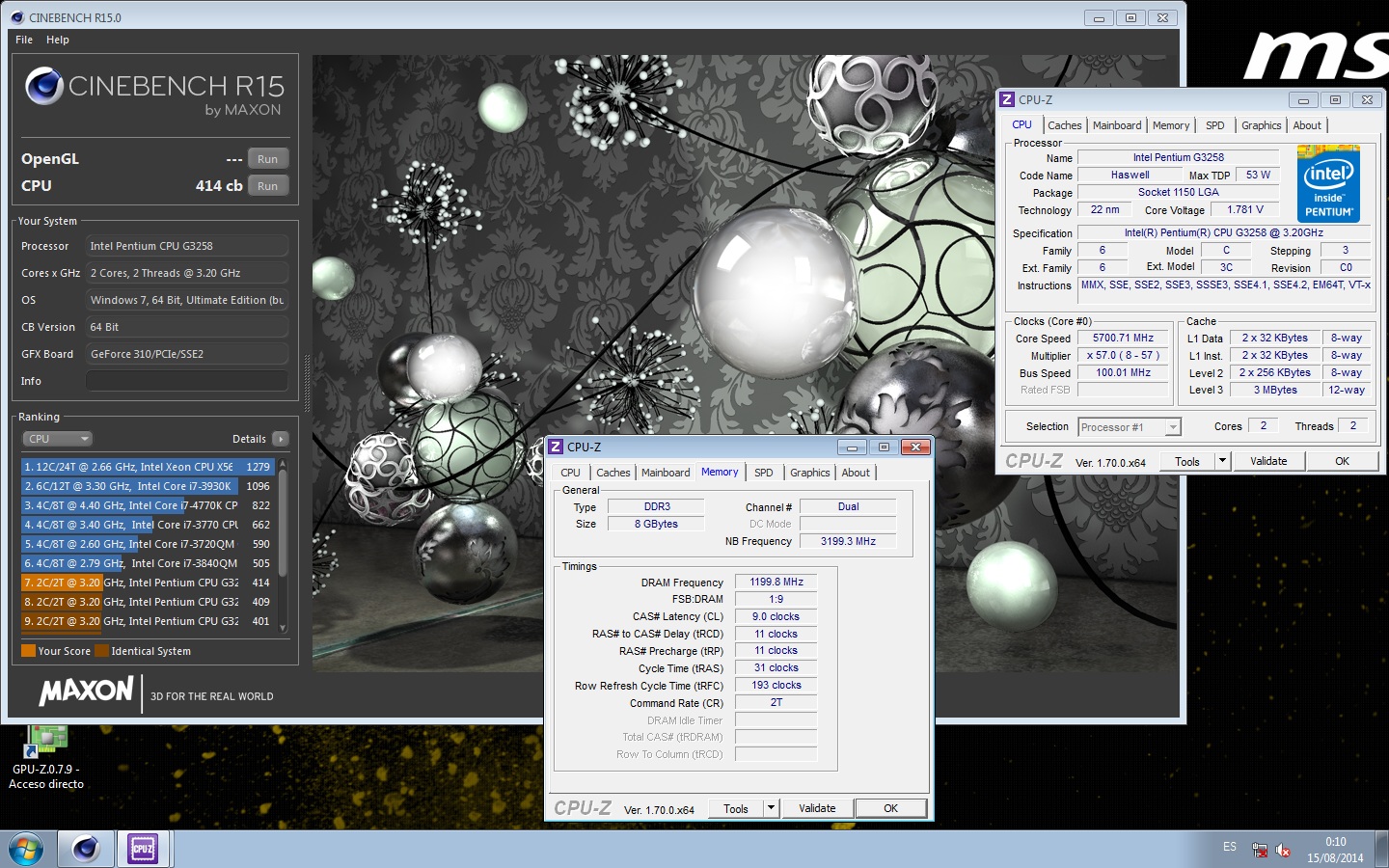Open Tools dropdown arrow in memory CPU-Z
Screen dimensions: 1389x868
click(771, 808)
